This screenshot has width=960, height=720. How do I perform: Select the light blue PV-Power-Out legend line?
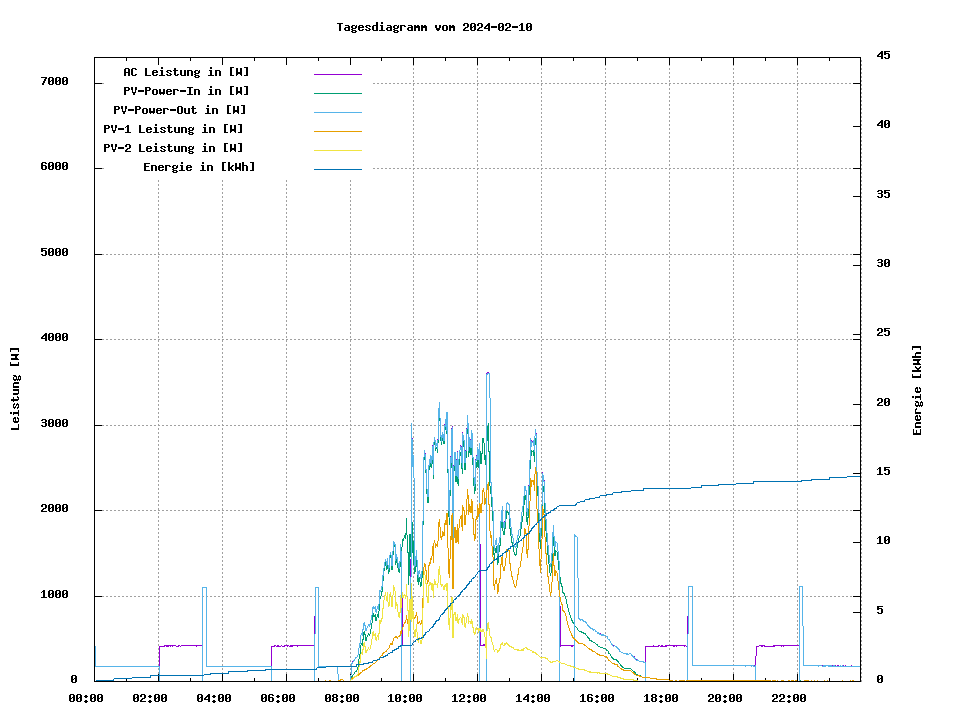[337, 111]
